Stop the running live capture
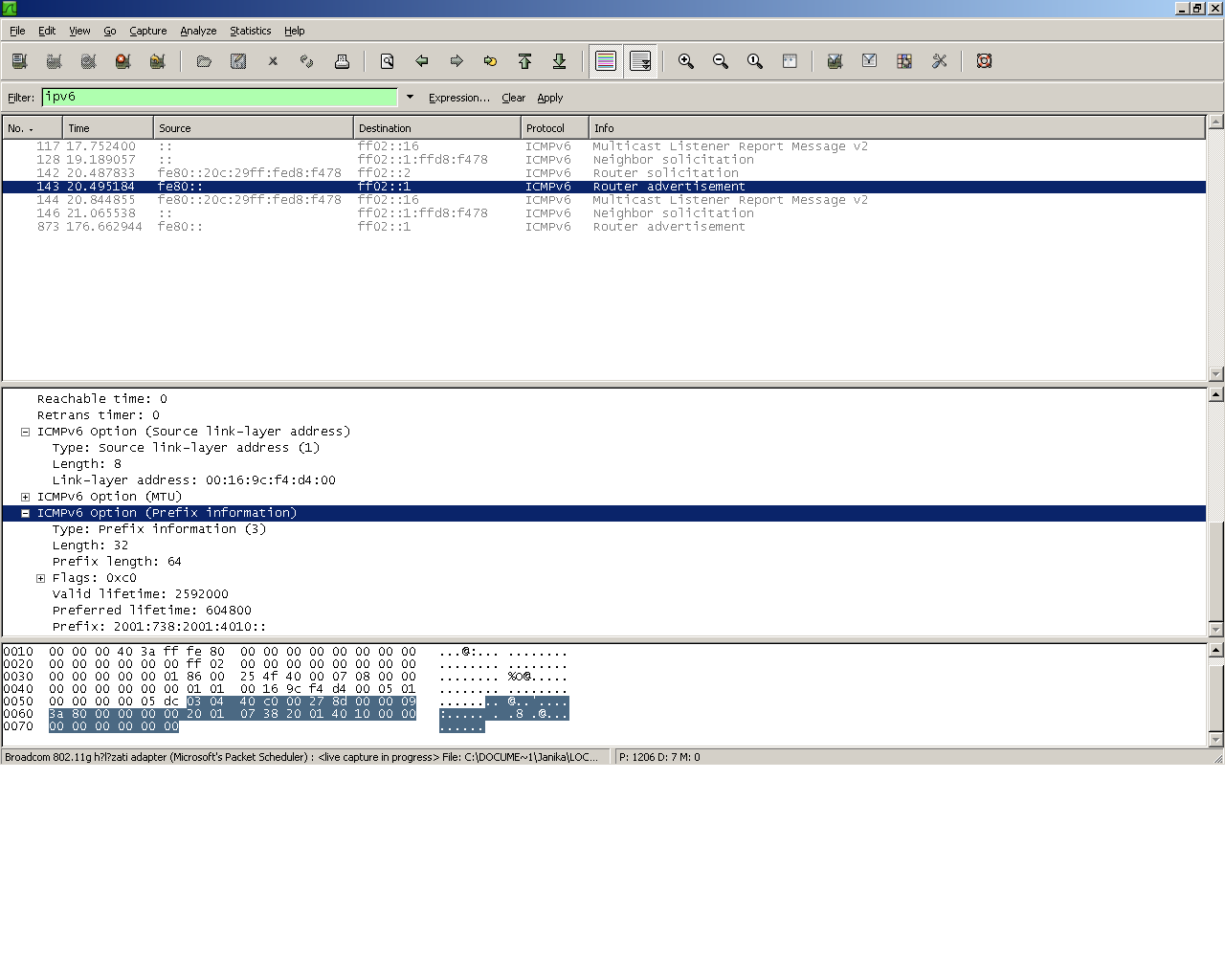The image size is (1225, 980). point(122,61)
